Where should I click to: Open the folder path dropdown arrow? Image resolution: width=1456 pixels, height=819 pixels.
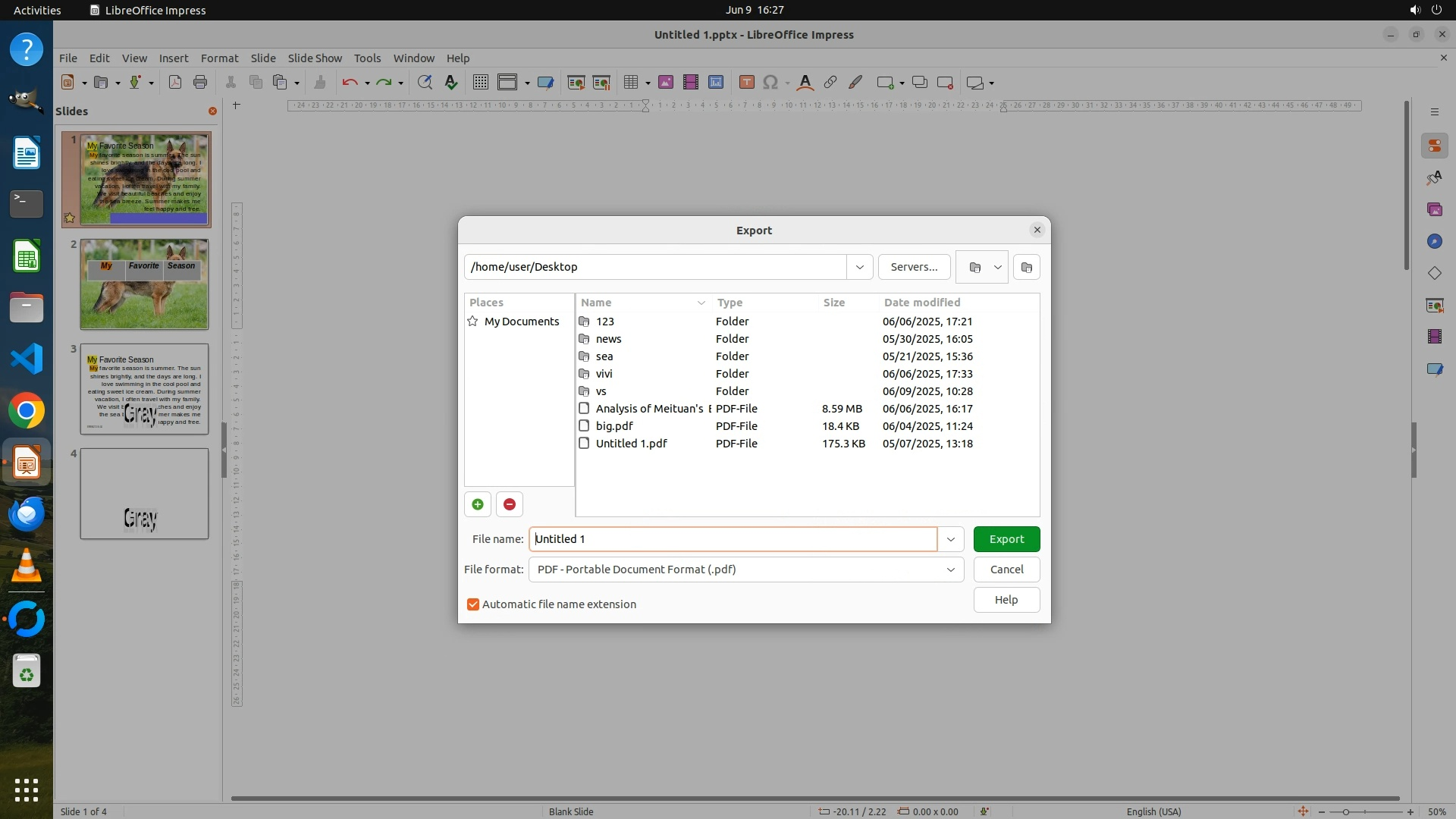click(x=859, y=267)
